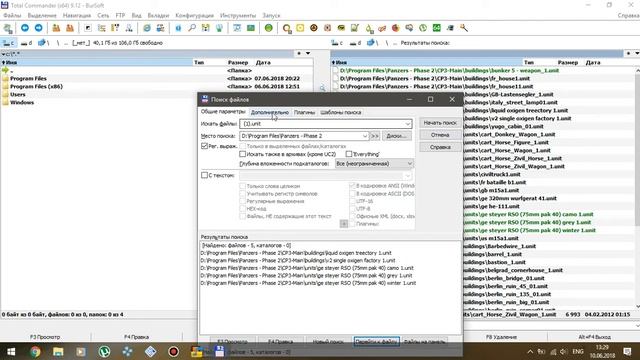
Task: Click the 'Диски...' button
Action: (x=396, y=136)
